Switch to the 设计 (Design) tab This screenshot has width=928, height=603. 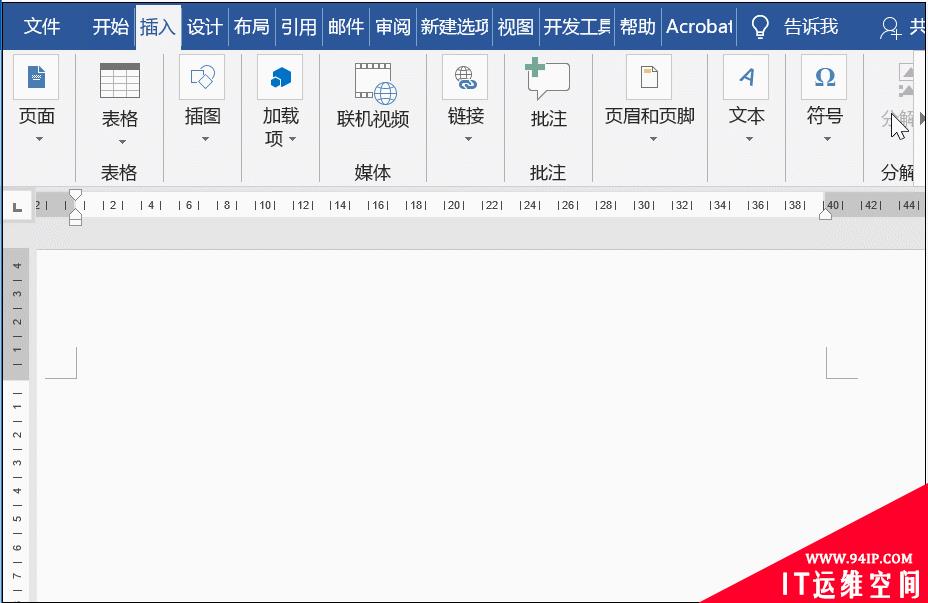coord(205,27)
